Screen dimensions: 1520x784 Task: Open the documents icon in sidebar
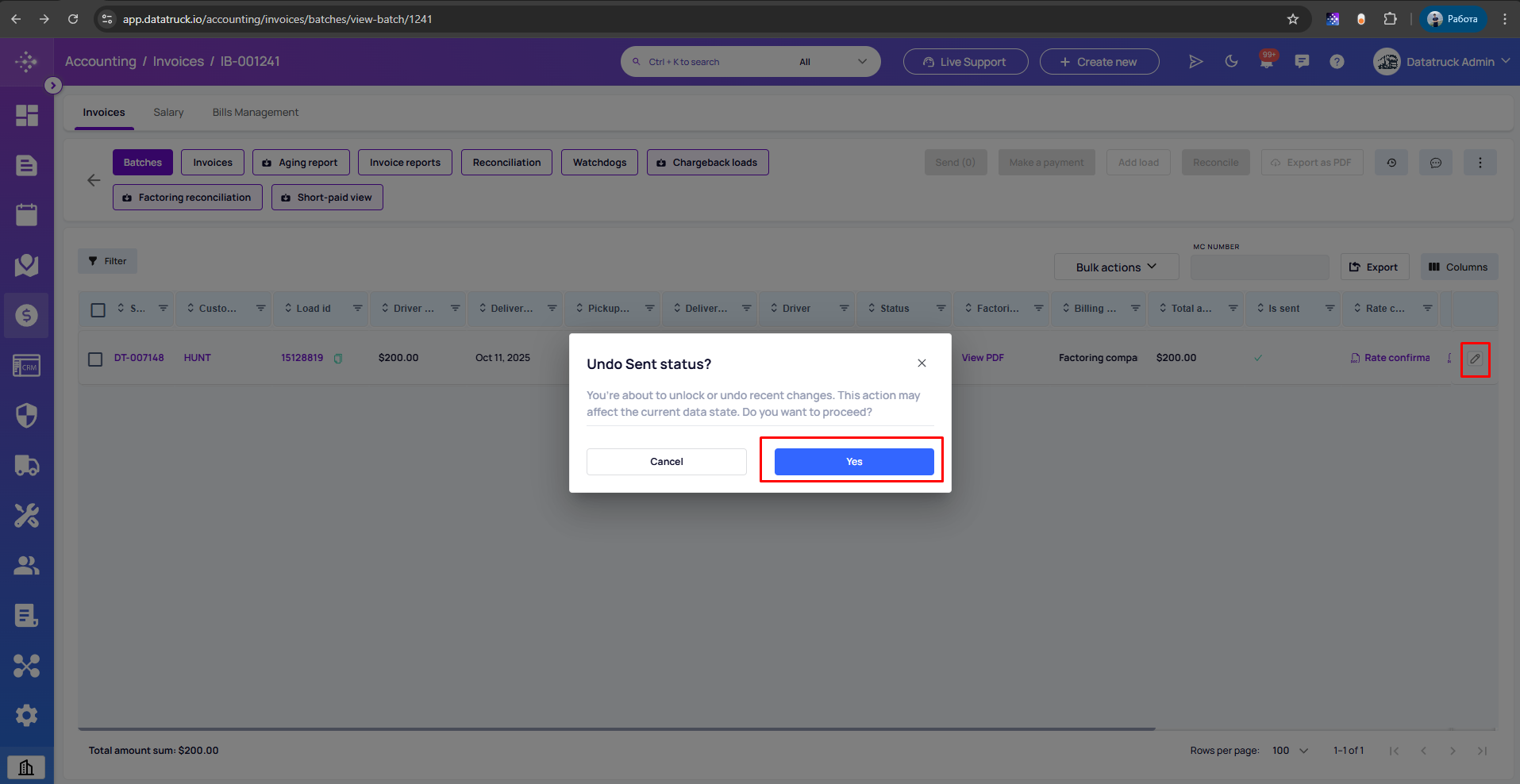(x=27, y=165)
